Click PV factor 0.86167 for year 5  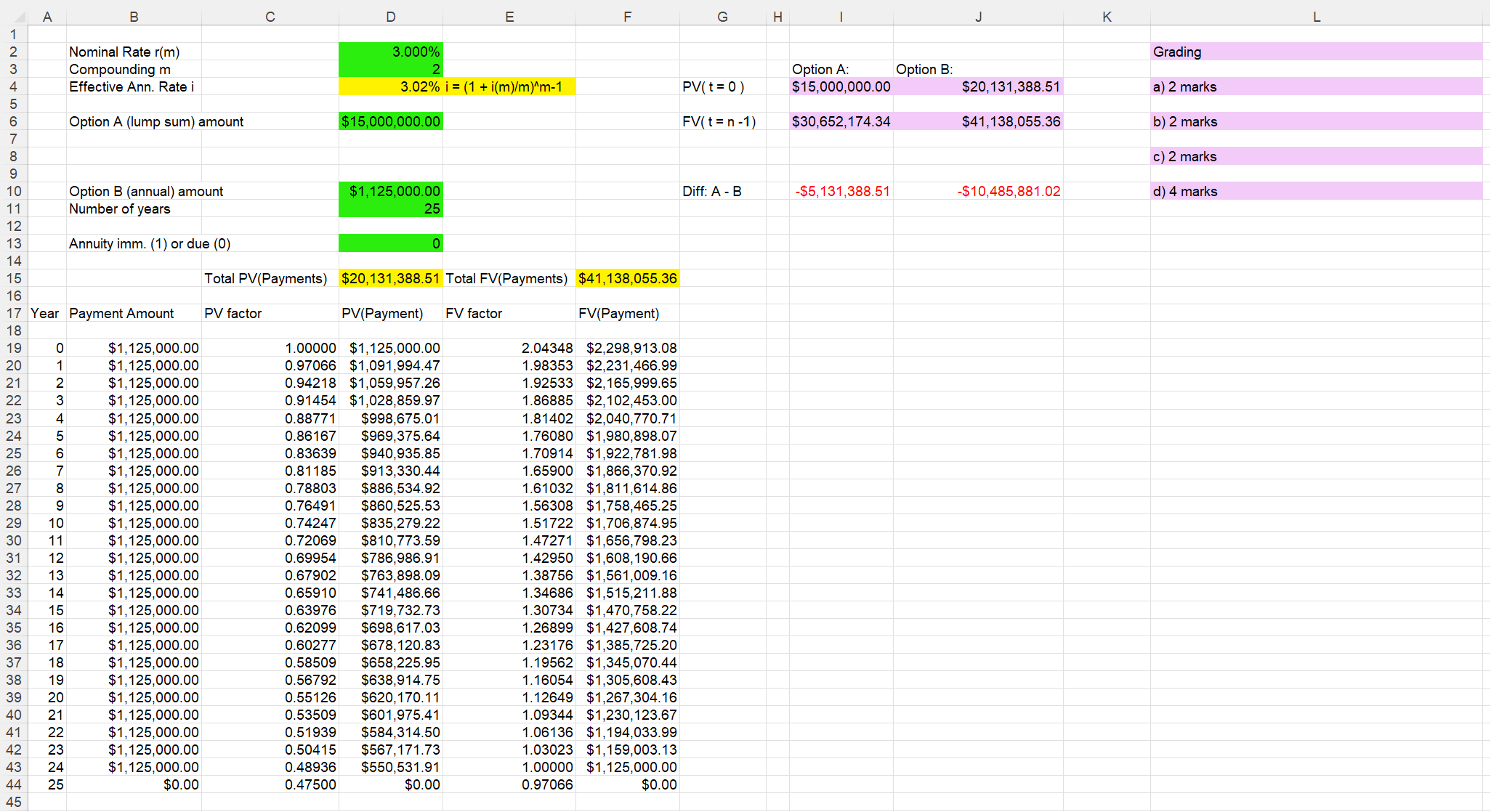click(270, 436)
